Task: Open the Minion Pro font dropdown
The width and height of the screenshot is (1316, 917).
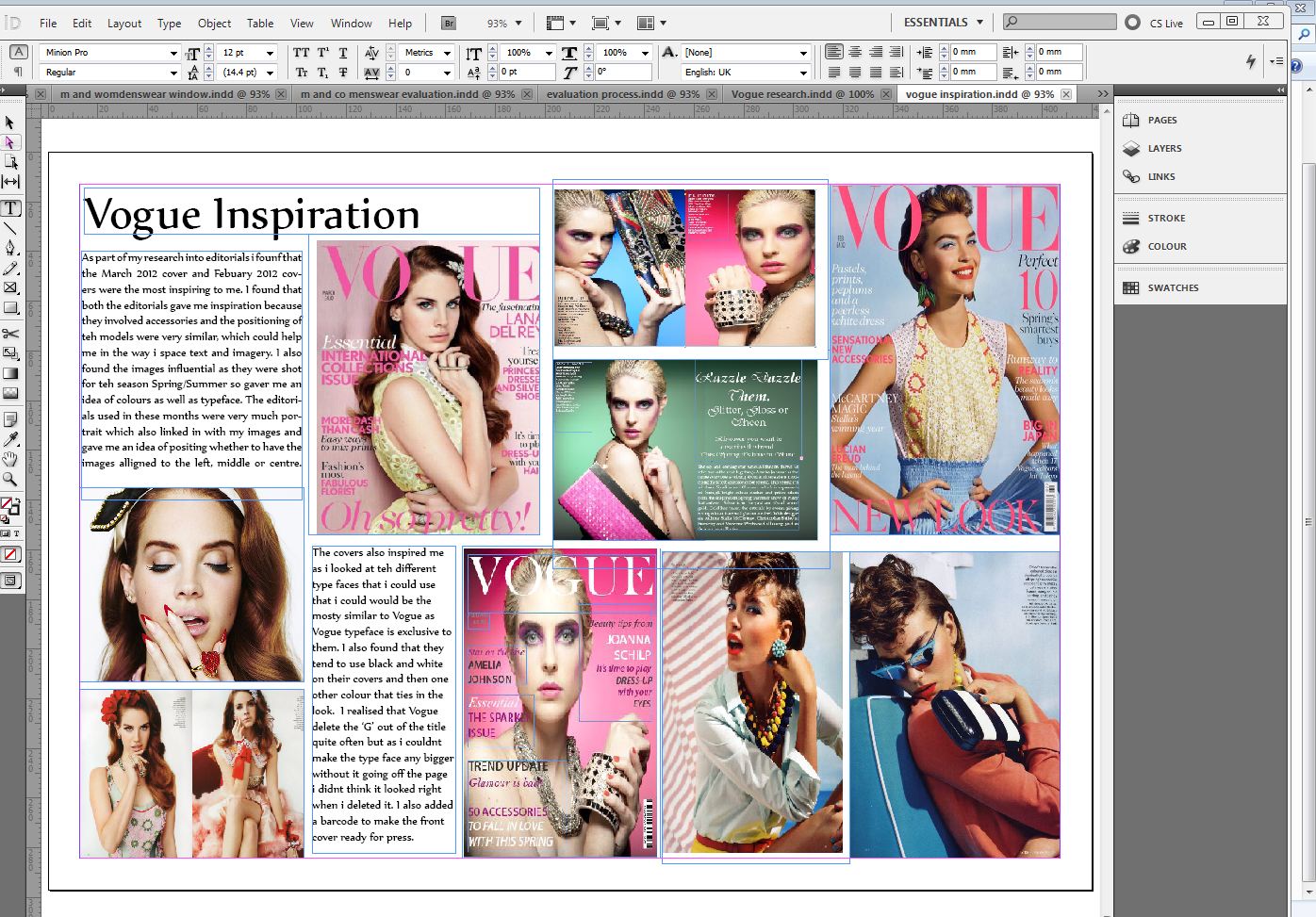Action: click(173, 54)
